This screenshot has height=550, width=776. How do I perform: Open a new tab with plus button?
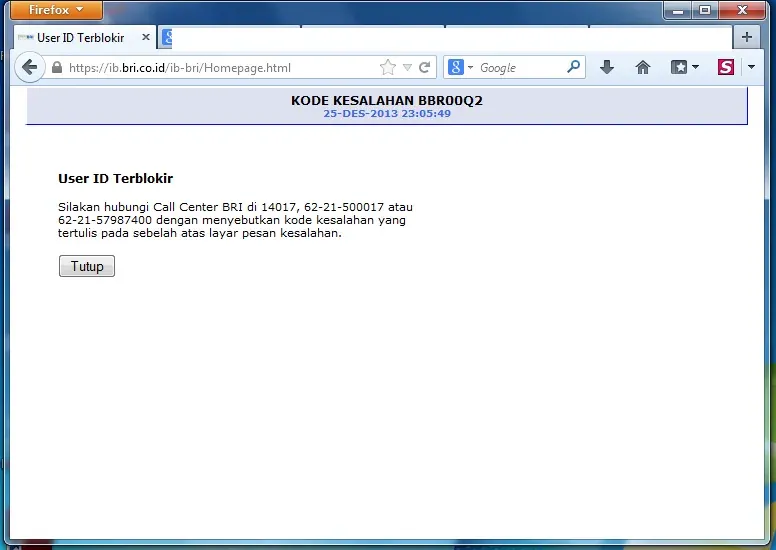click(746, 37)
